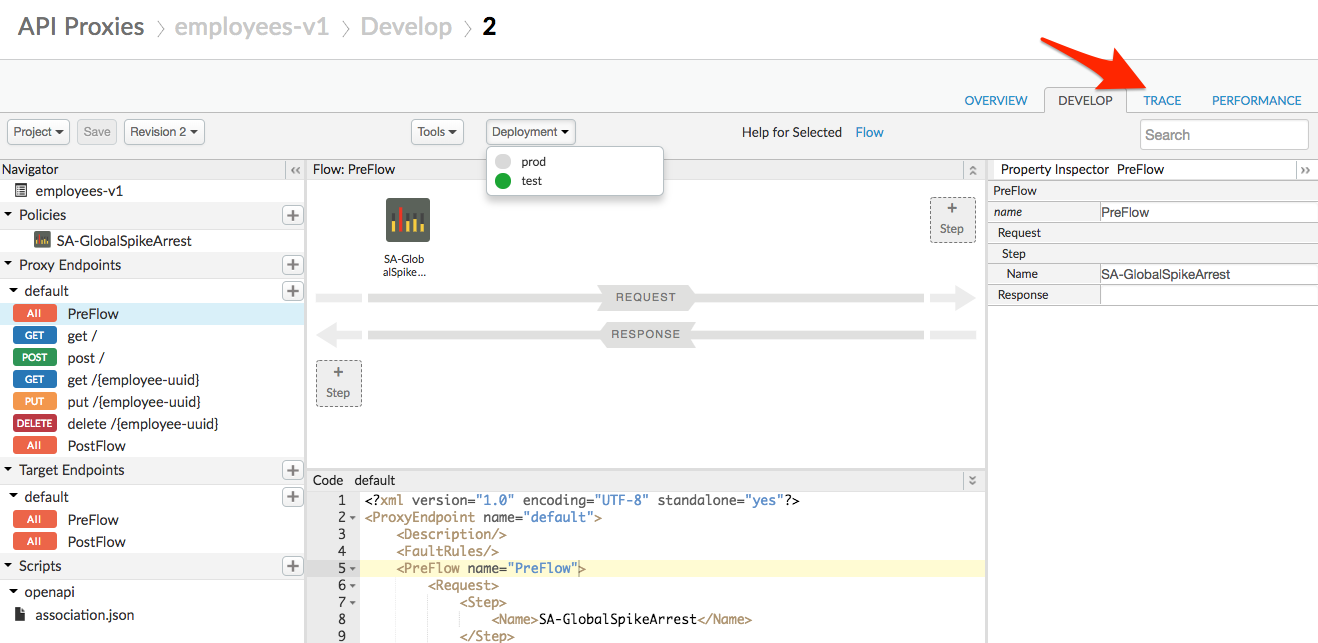Go to API Proxies breadcrumb
Viewport: 1318px width, 643px height.
point(81,26)
